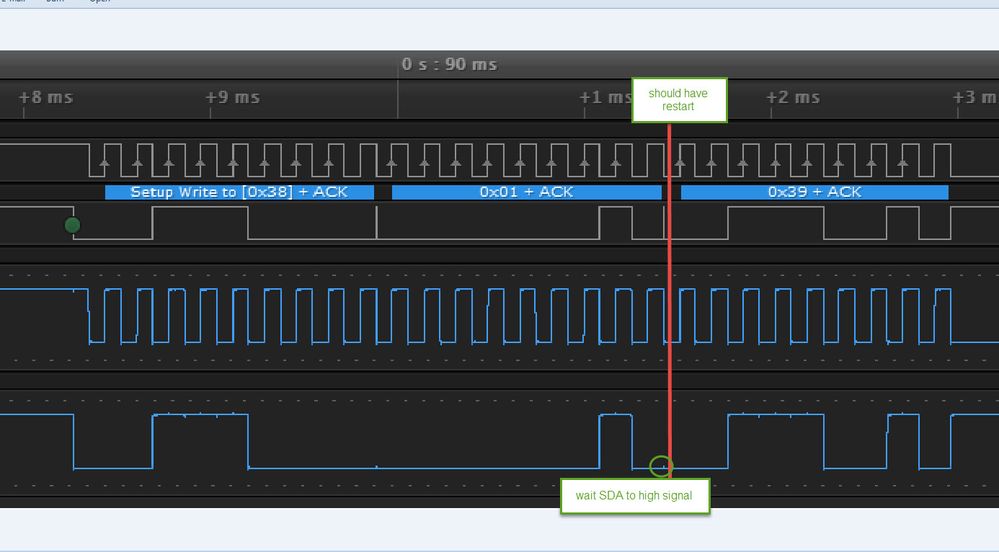This screenshot has width=999, height=552.
Task: Select the '0x01 + ACK' decoded frame
Action: pos(526,192)
